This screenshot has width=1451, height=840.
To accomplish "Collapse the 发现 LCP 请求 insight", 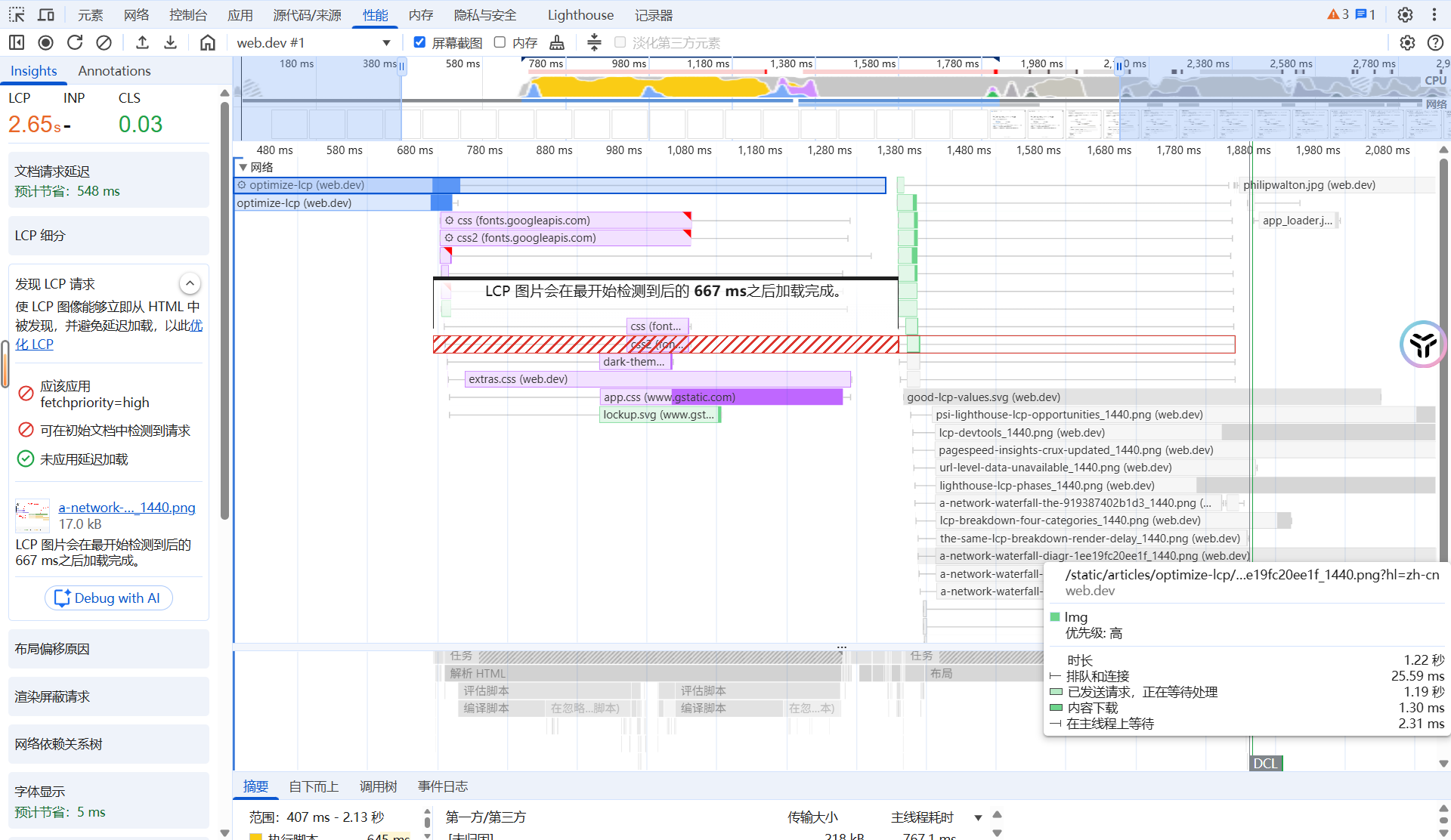I will [190, 283].
